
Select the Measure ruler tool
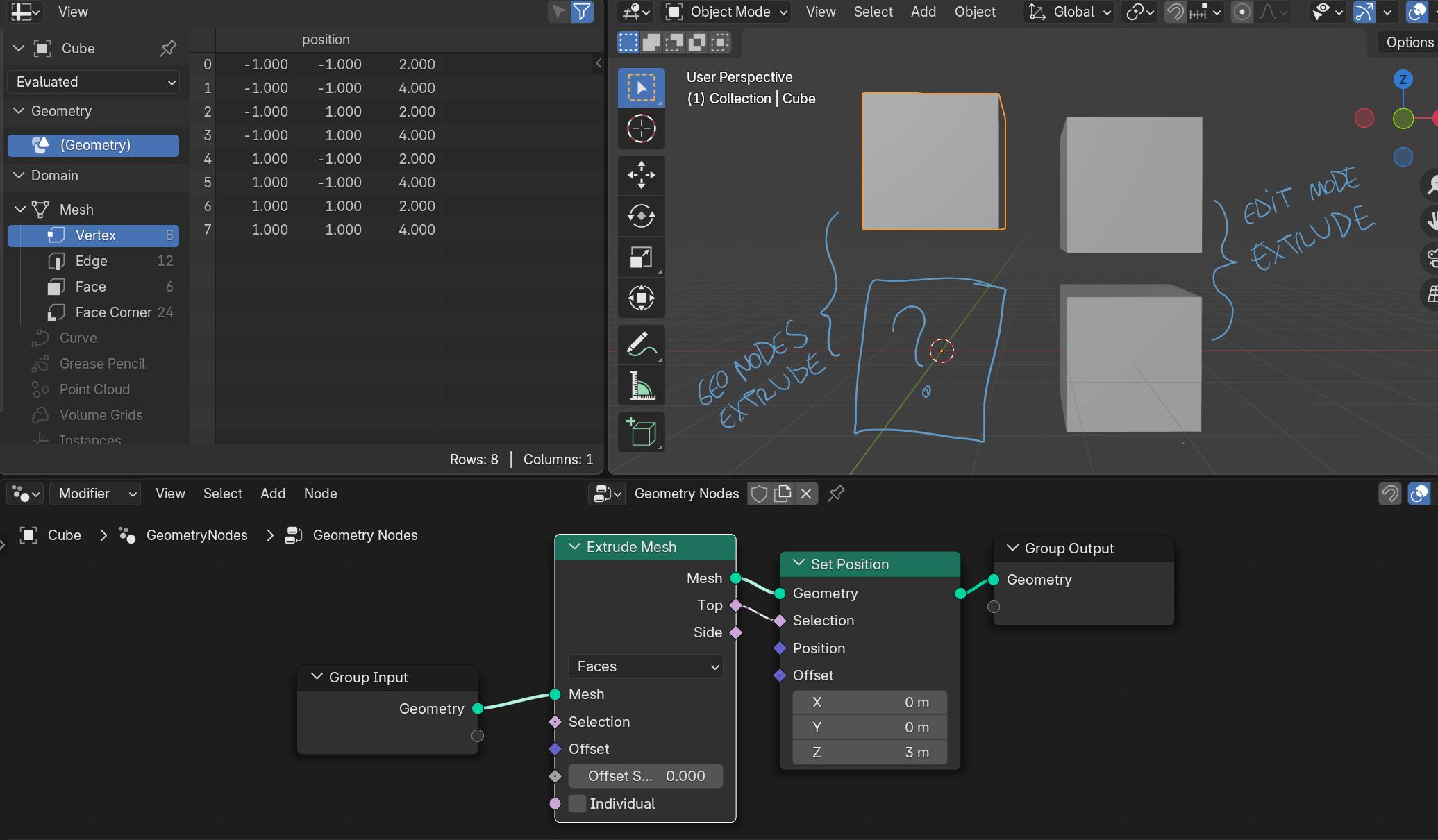coord(641,385)
